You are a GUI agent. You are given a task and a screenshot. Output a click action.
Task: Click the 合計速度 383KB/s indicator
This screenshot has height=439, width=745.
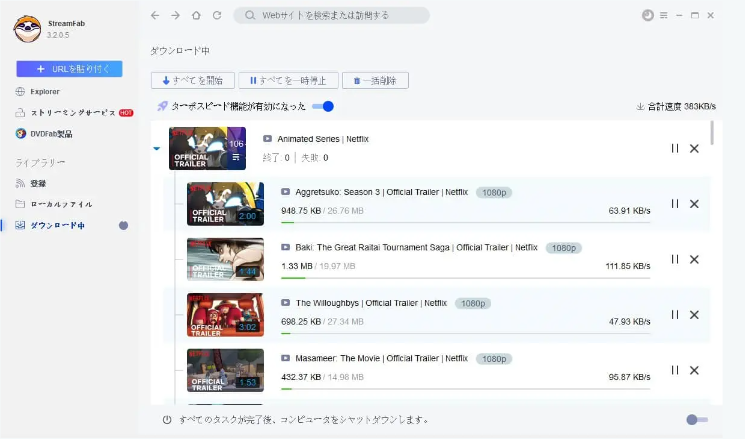pos(676,106)
